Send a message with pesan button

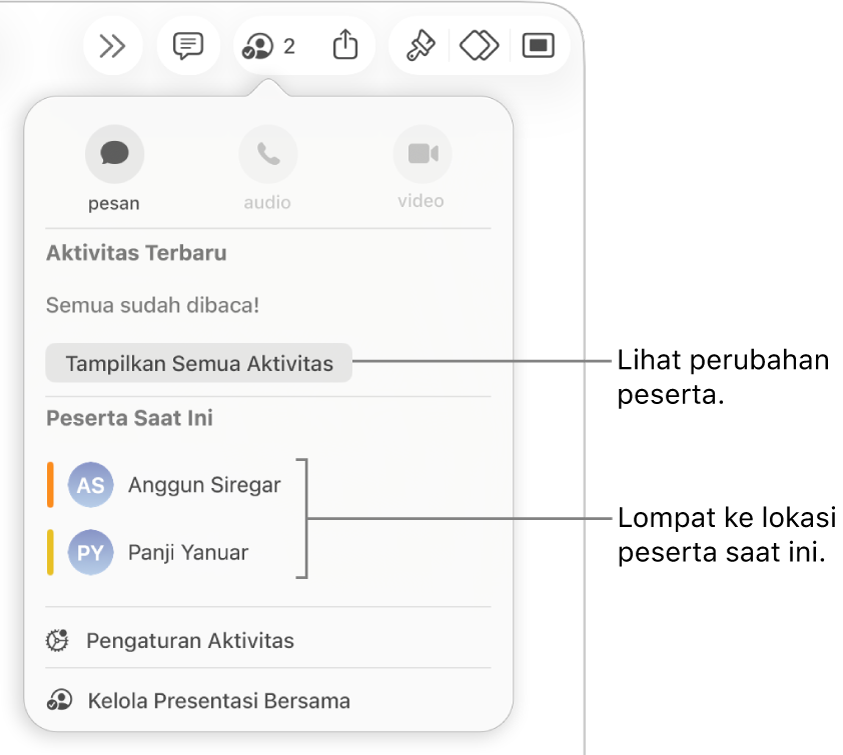tap(115, 154)
